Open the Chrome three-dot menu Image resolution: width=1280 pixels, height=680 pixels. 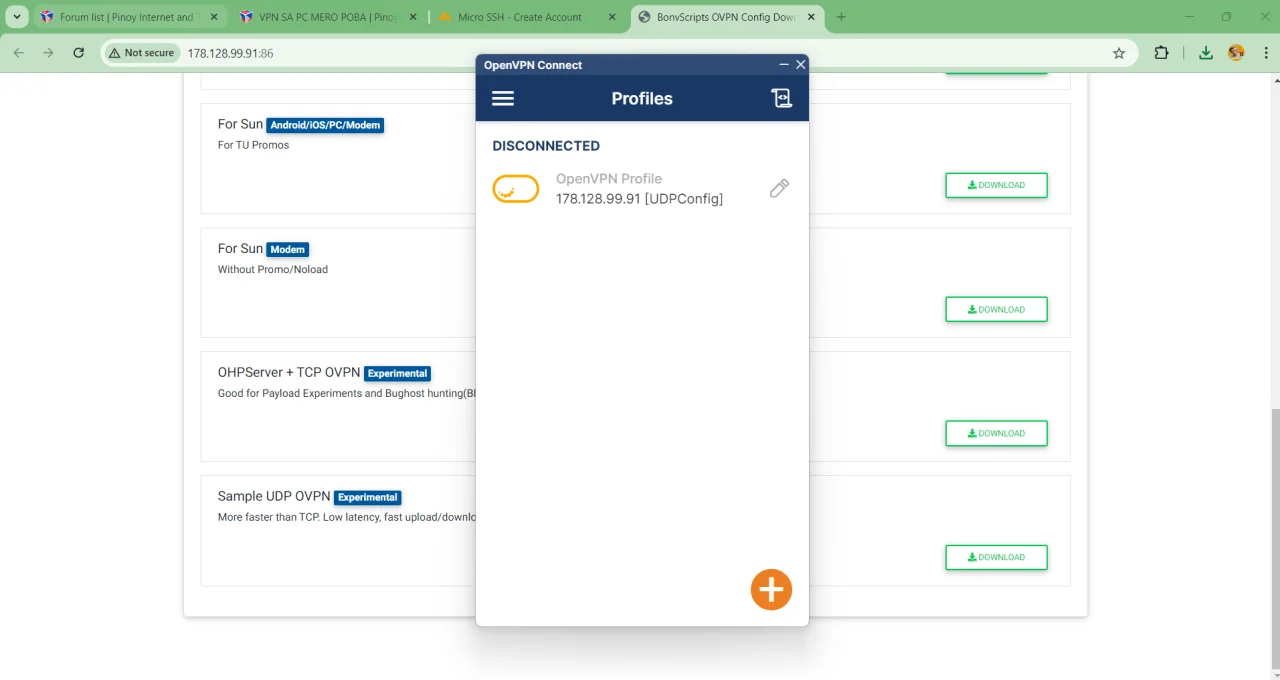tap(1264, 53)
